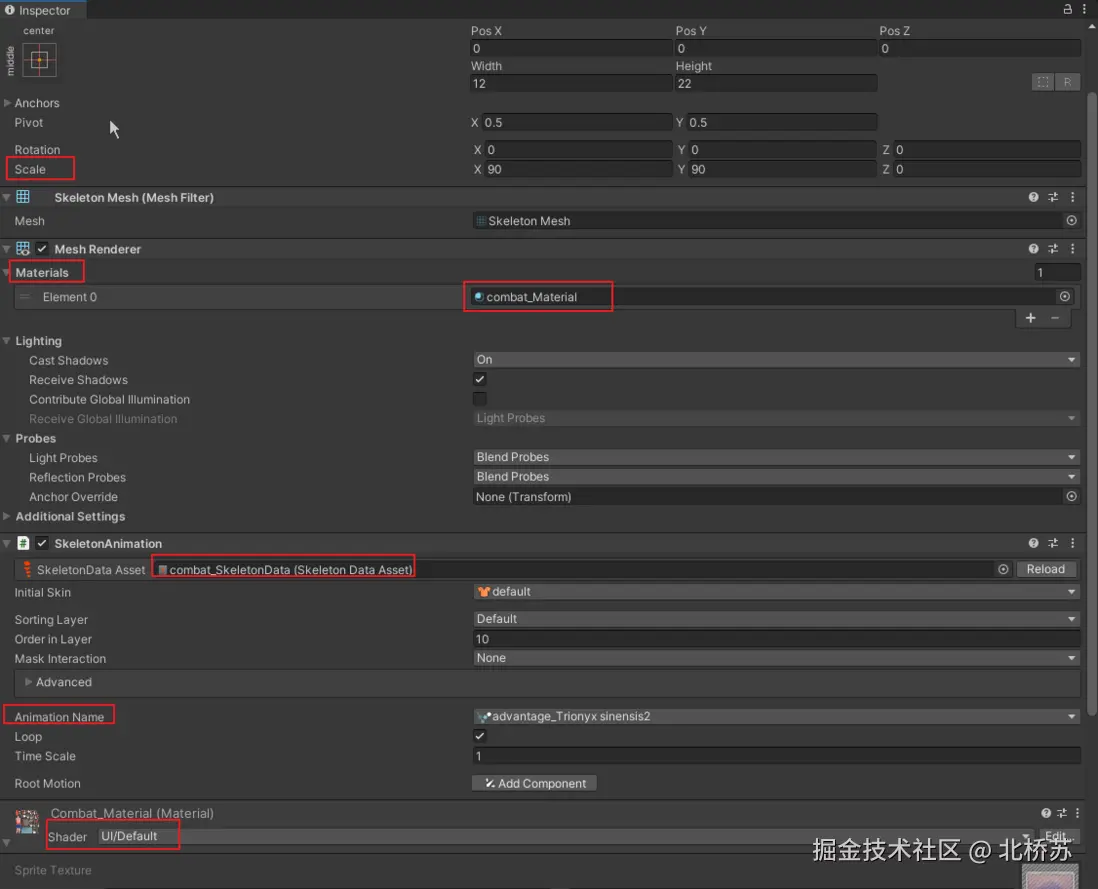The image size is (1098, 889).
Task: Disable the SkeletonAnimation component checkbox
Action: pos(42,543)
